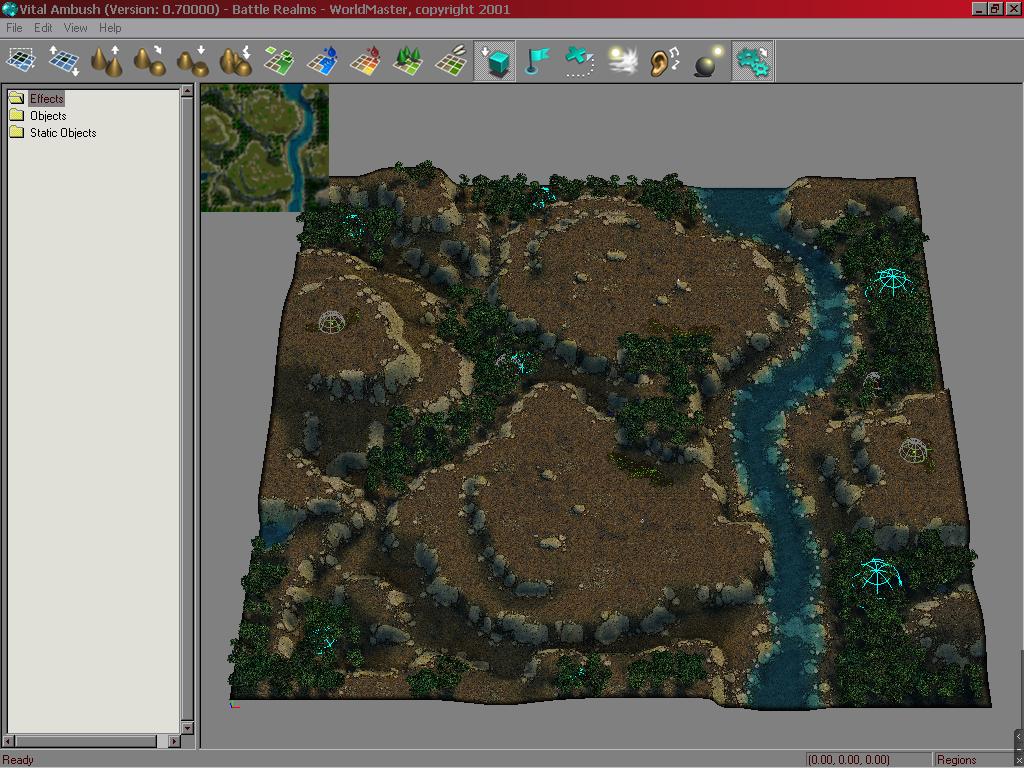Open the ear sound tool
The height and width of the screenshot is (768, 1024).
pos(665,61)
